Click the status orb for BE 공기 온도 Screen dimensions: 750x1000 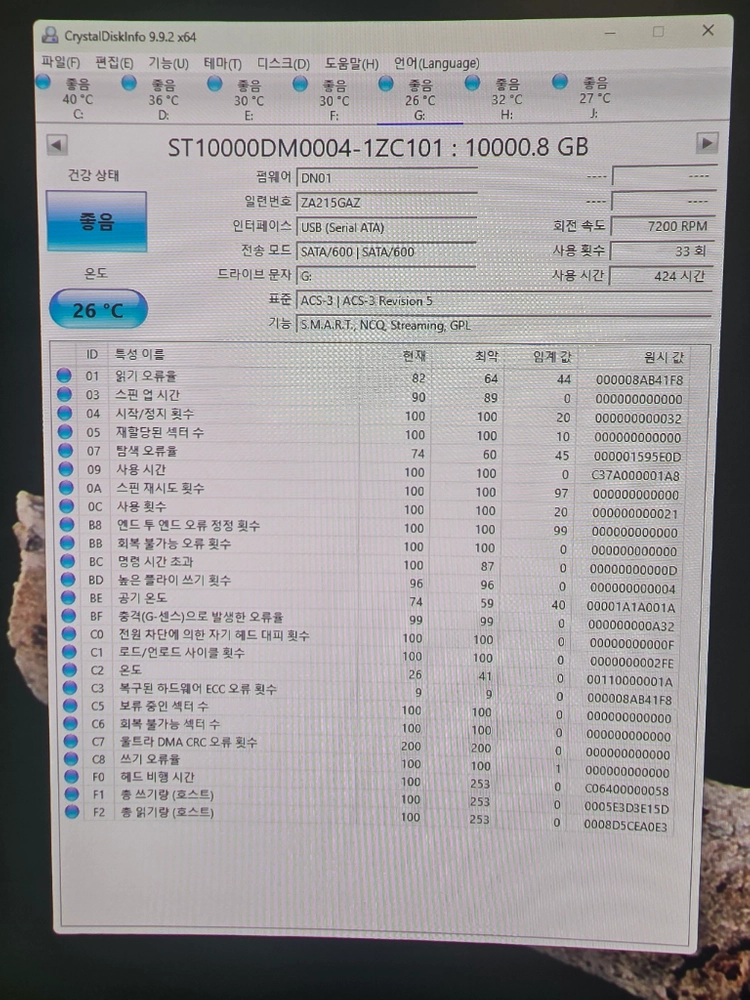point(68,598)
